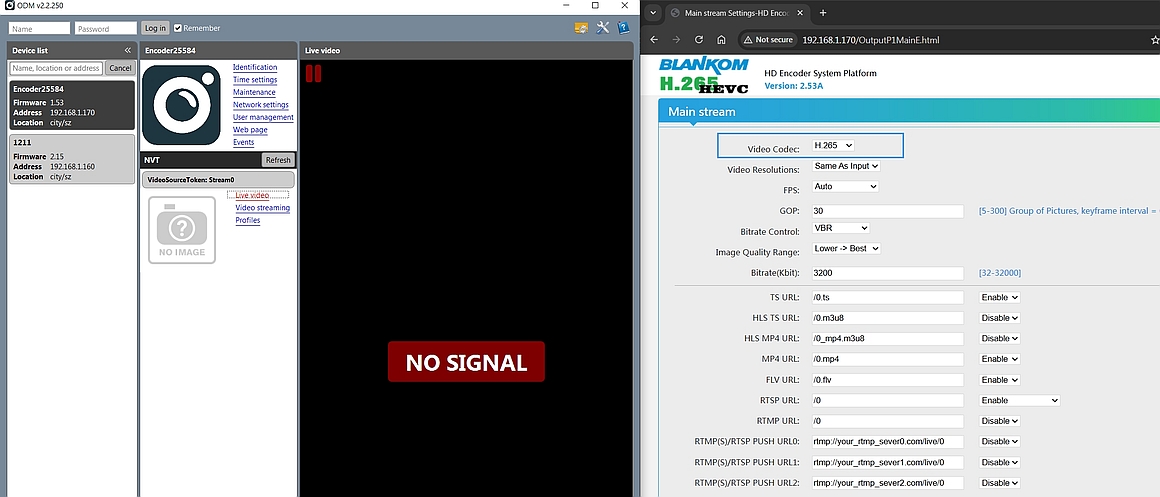The width and height of the screenshot is (1160, 497).
Task: Click the ODM application title icon
Action: 9,5
